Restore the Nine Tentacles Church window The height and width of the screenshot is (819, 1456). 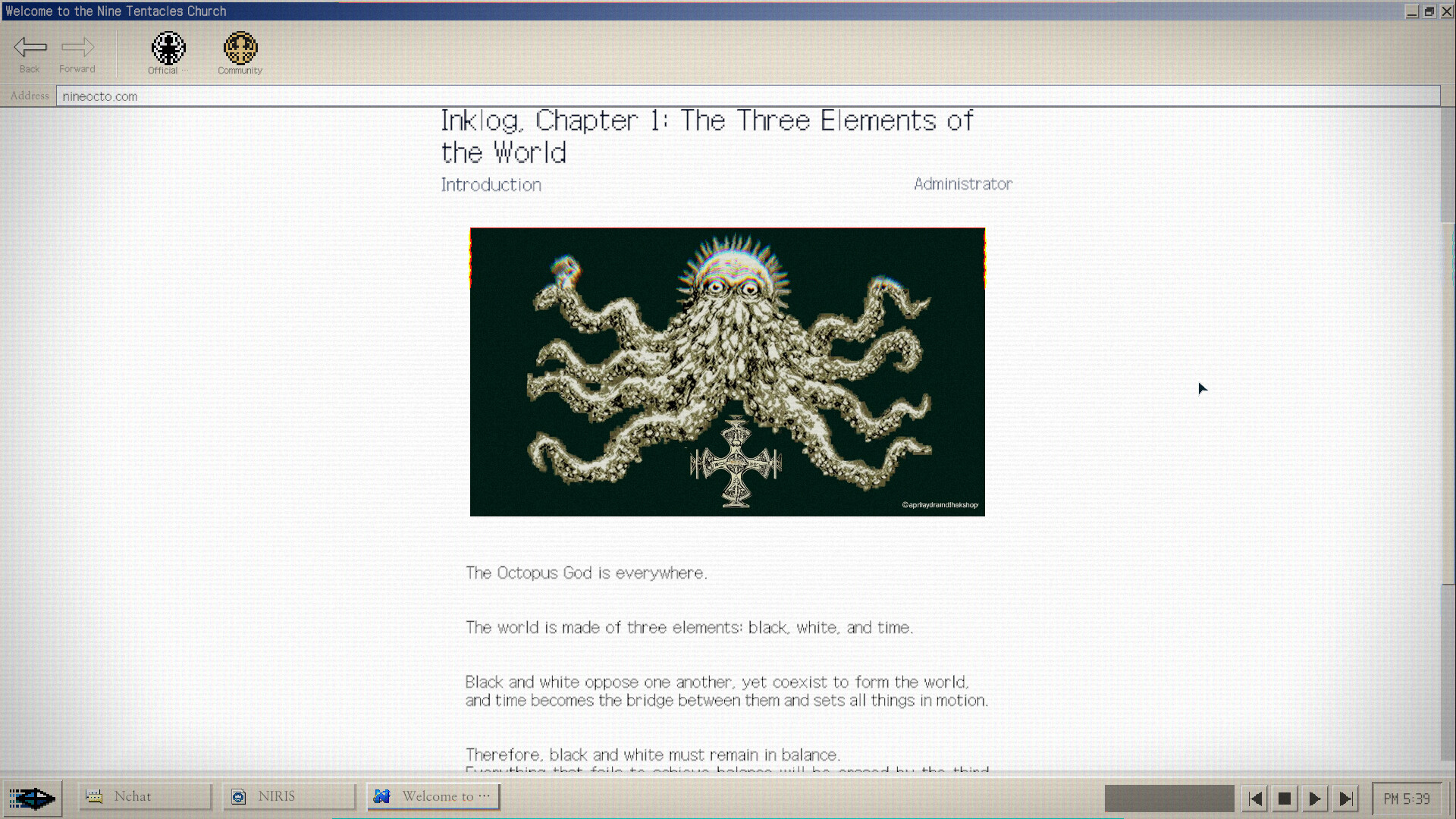click(x=1429, y=11)
